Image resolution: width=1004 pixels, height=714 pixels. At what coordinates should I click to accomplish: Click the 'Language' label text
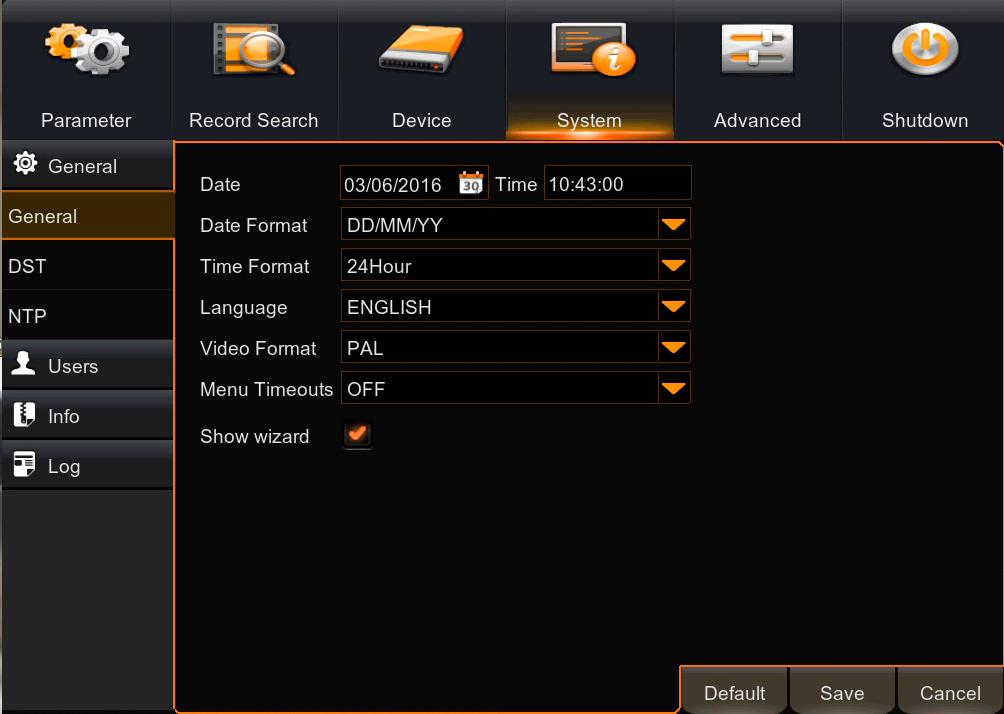pyautogui.click(x=243, y=307)
